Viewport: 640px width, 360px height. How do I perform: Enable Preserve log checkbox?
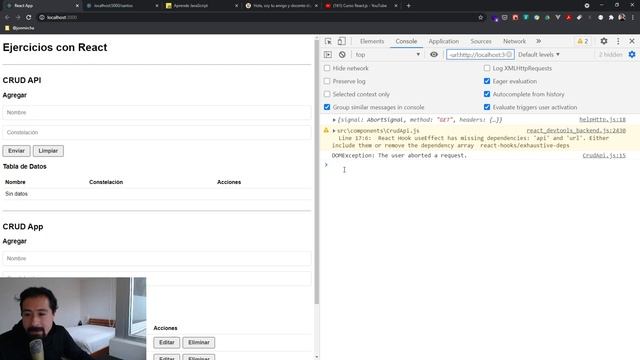click(x=327, y=81)
